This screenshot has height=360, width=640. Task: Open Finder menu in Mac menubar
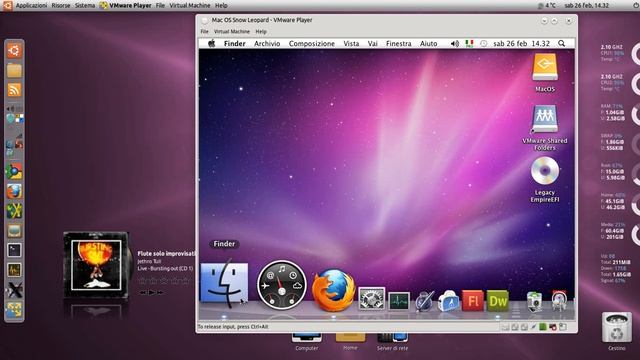pos(235,43)
